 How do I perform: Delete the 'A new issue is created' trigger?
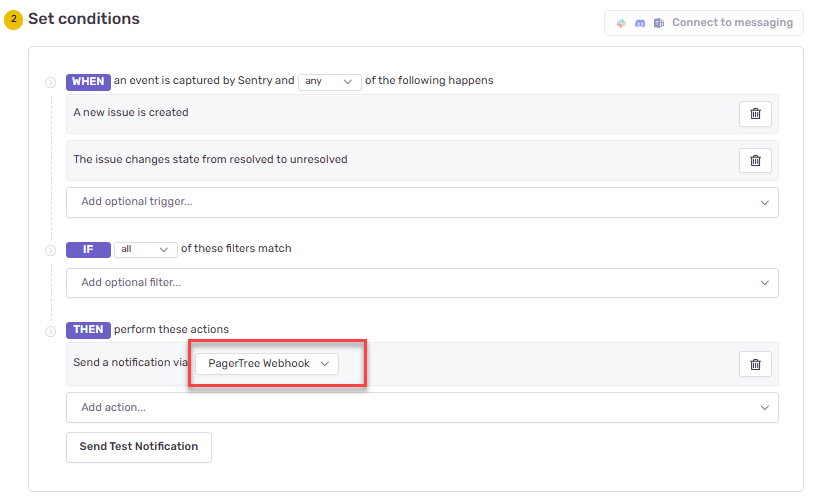[755, 114]
